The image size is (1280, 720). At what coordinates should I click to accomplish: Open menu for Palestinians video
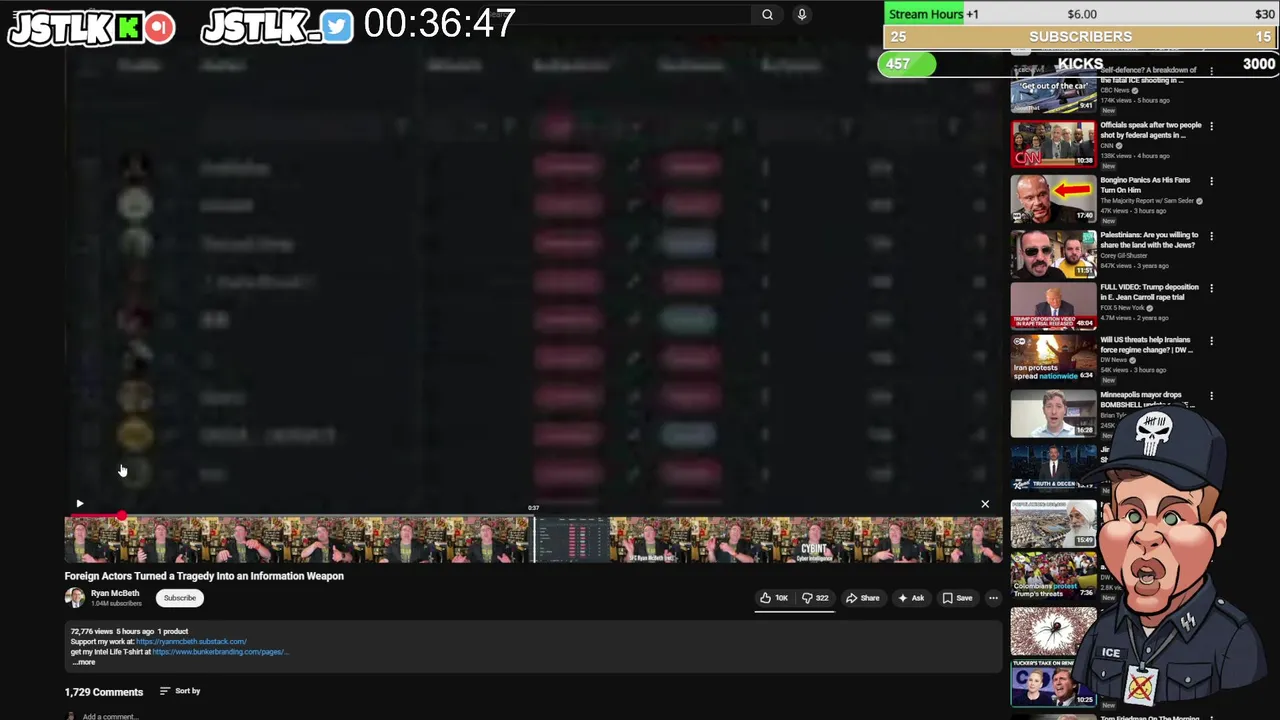[x=1211, y=236]
